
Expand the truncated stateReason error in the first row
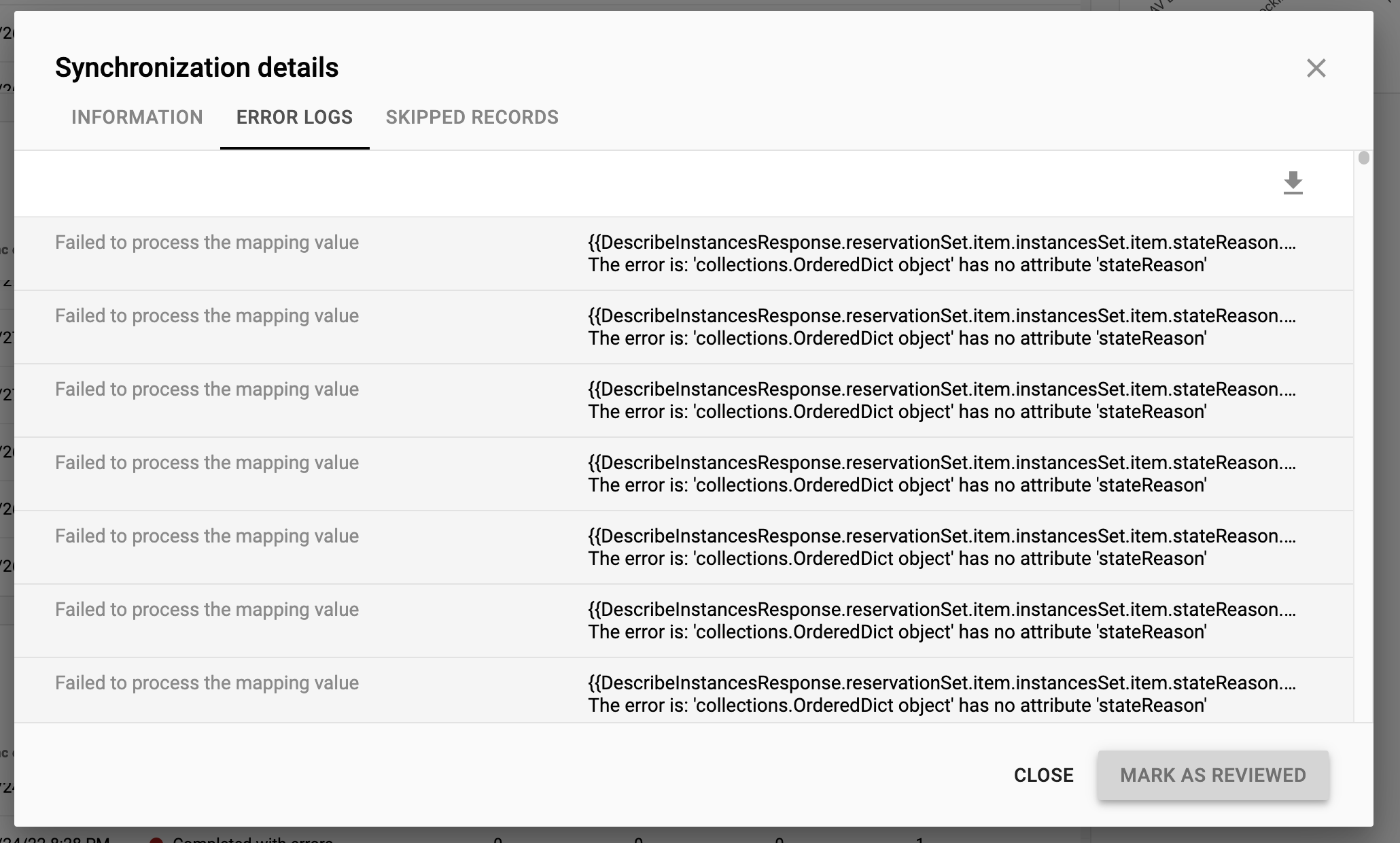point(1290,242)
